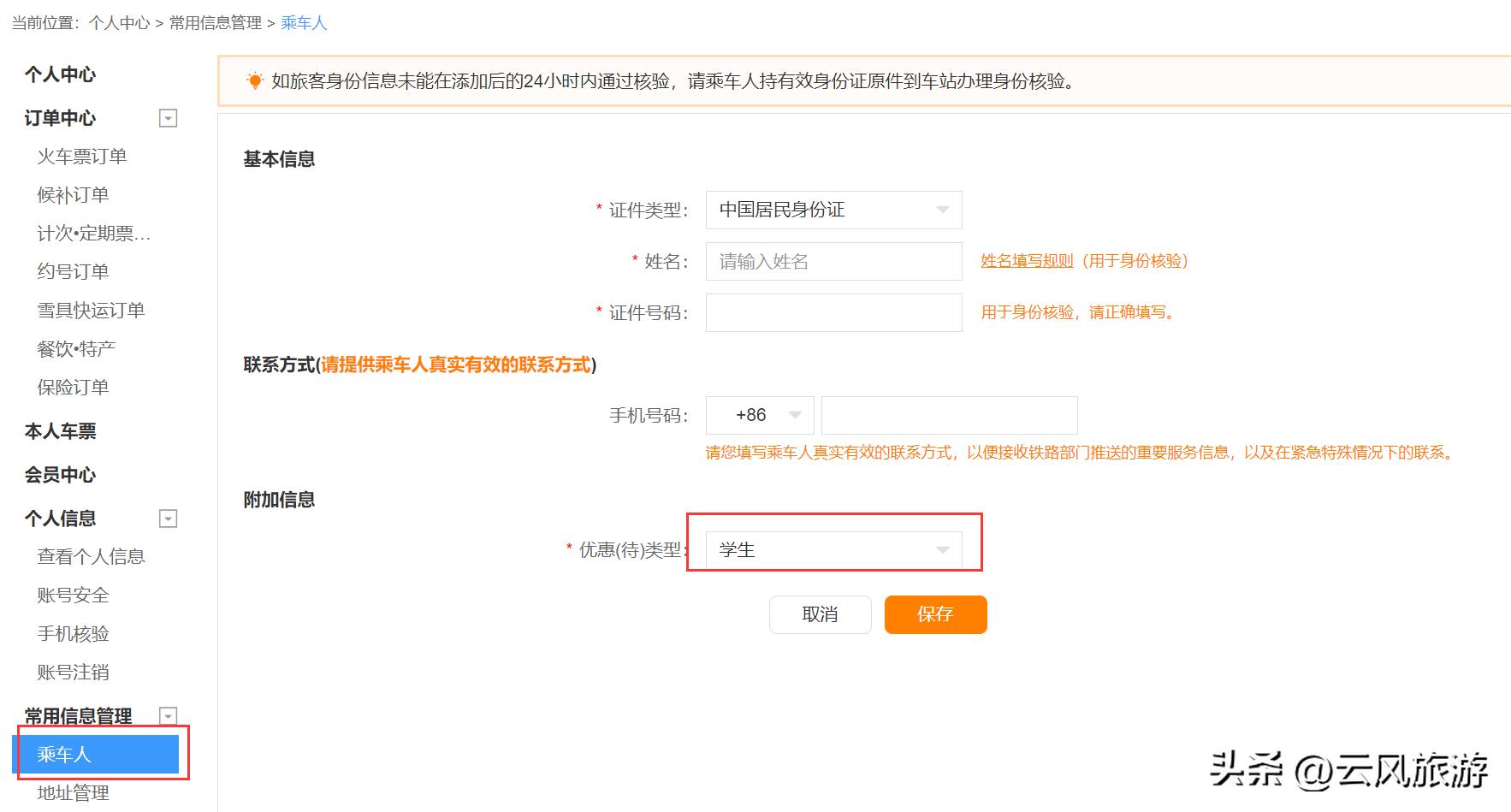Click the 姓名 input field

coord(833,261)
